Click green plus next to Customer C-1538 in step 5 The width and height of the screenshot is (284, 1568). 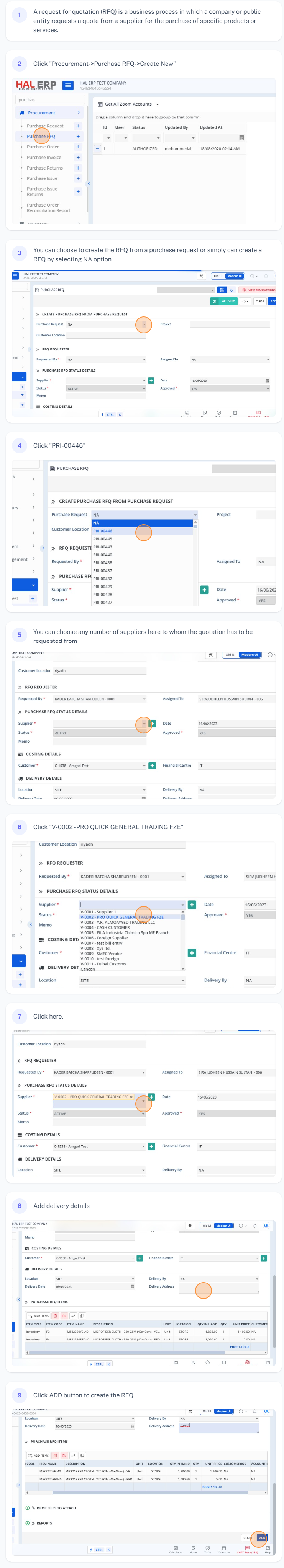click(152, 766)
